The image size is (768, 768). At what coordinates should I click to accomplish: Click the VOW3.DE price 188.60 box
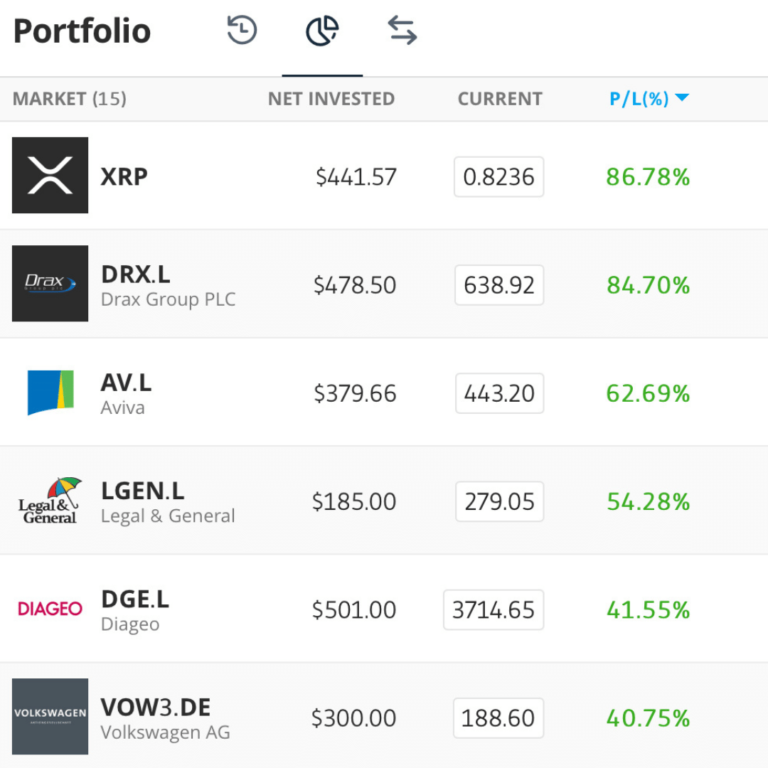click(498, 718)
